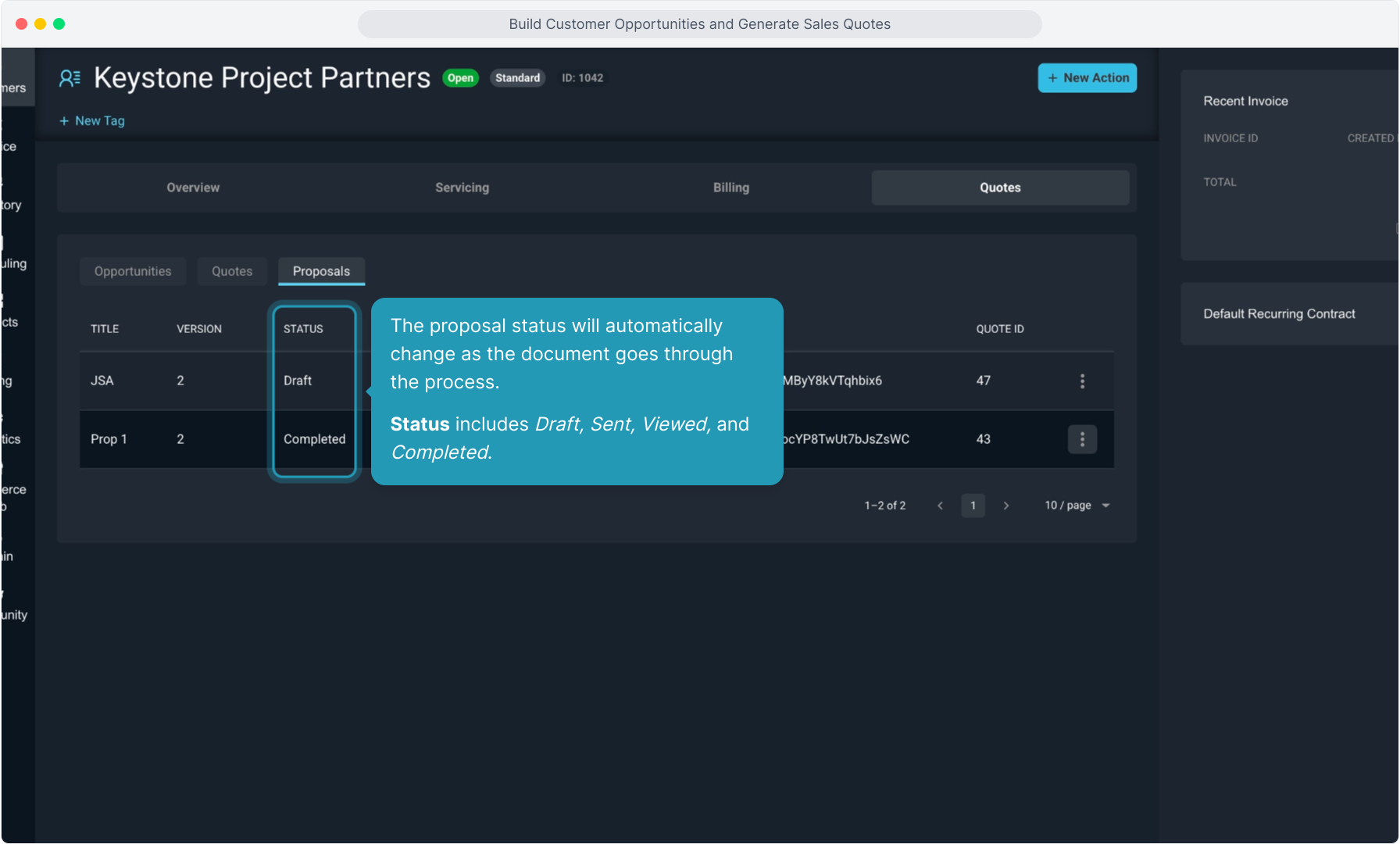
Task: Click the New Action button
Action: coord(1087,77)
